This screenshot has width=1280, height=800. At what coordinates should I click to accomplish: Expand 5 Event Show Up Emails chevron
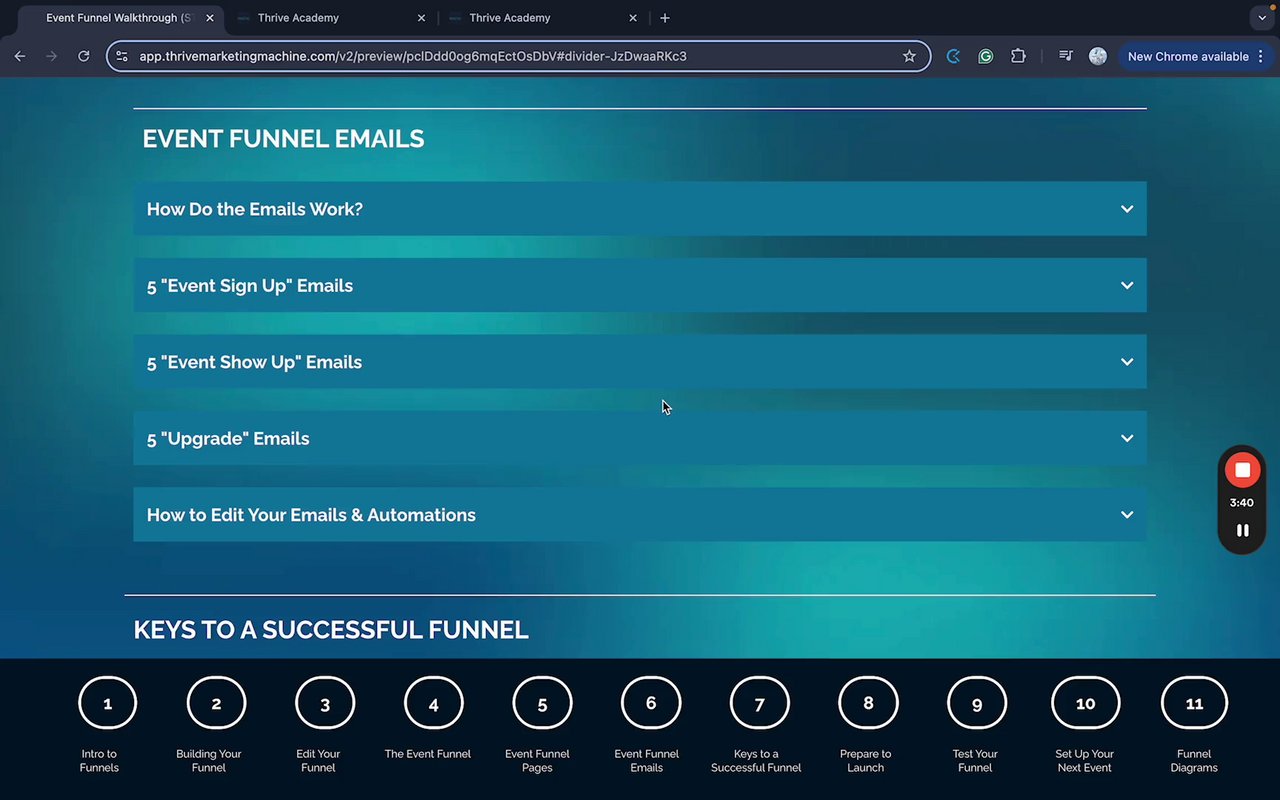coord(1127,362)
